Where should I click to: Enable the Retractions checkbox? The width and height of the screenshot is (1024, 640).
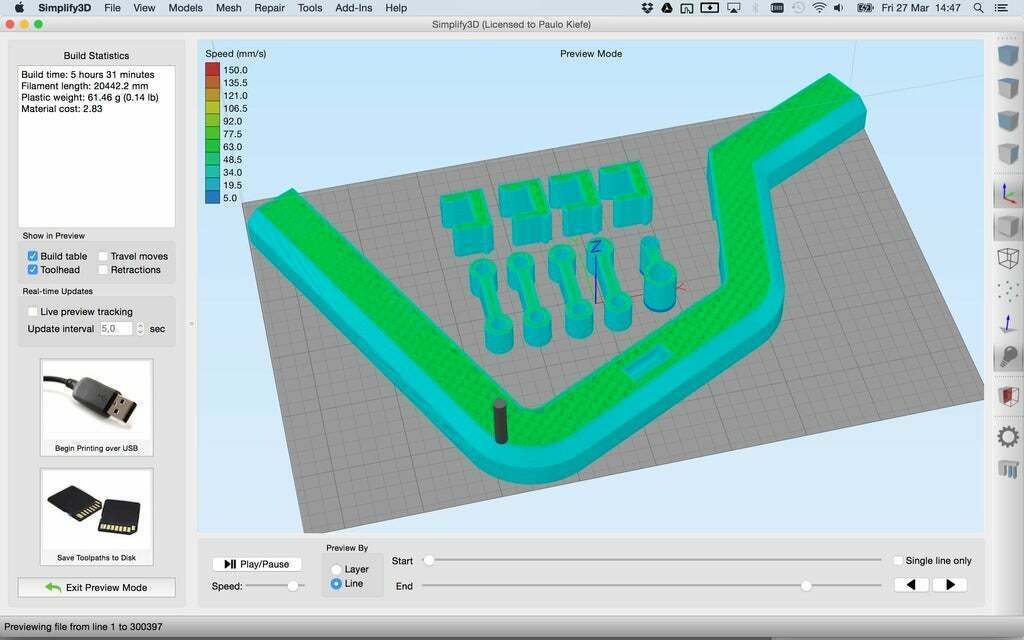(x=103, y=269)
